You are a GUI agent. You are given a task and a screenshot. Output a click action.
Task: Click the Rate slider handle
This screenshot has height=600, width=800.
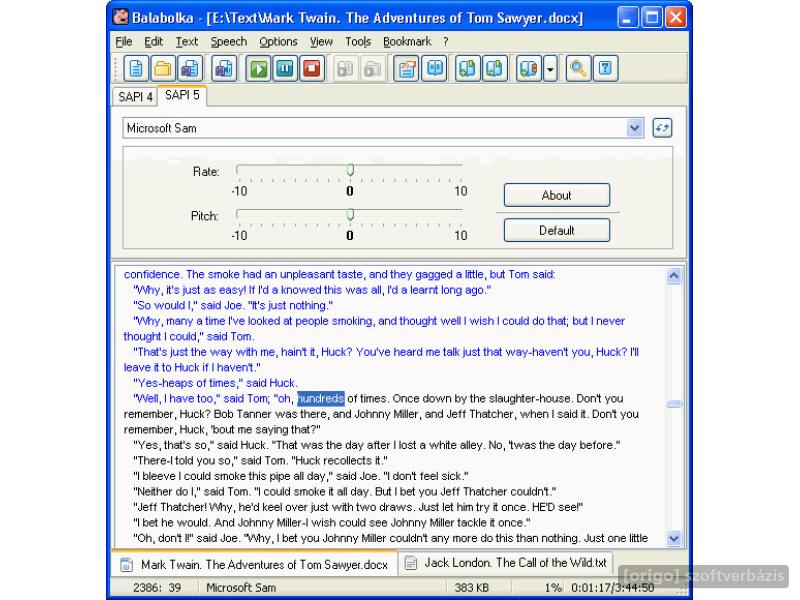click(x=350, y=169)
